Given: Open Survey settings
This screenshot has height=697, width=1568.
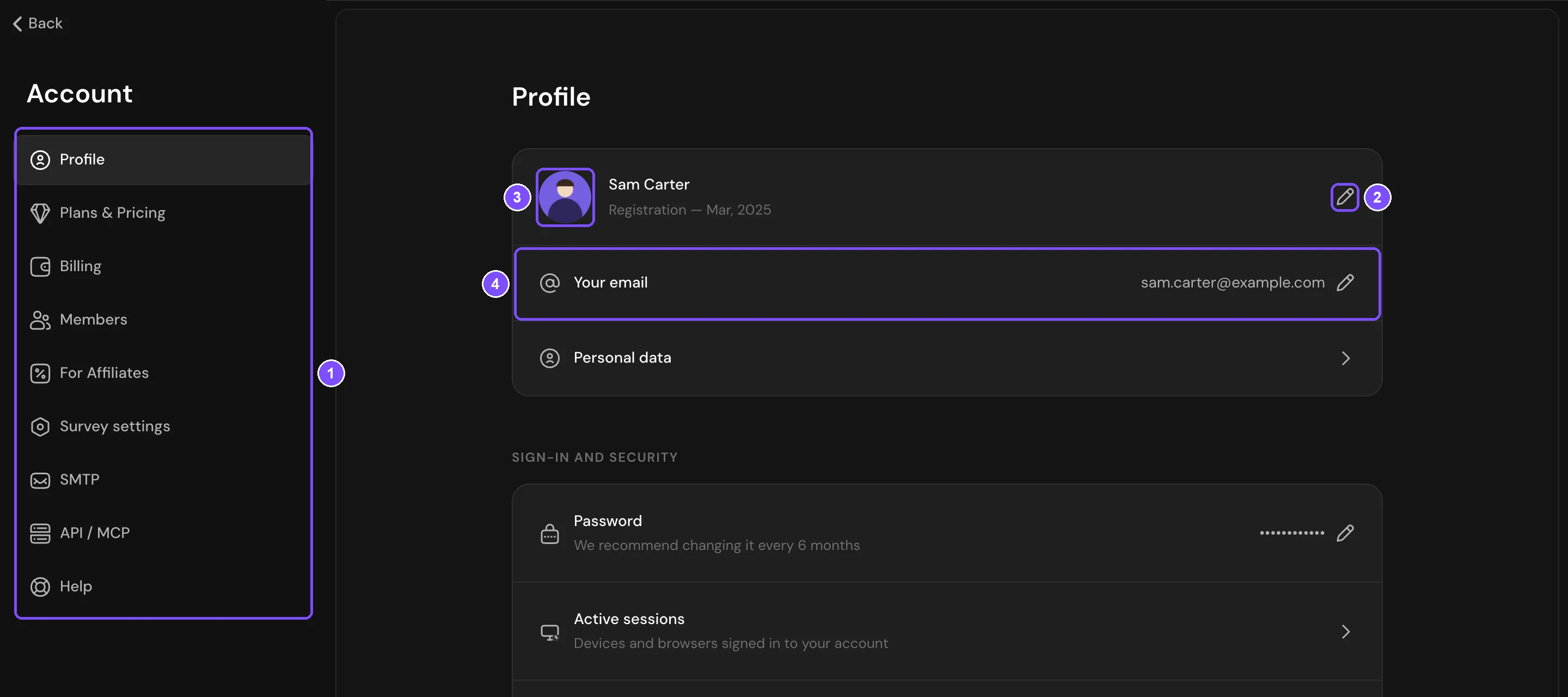Looking at the screenshot, I should point(163,426).
